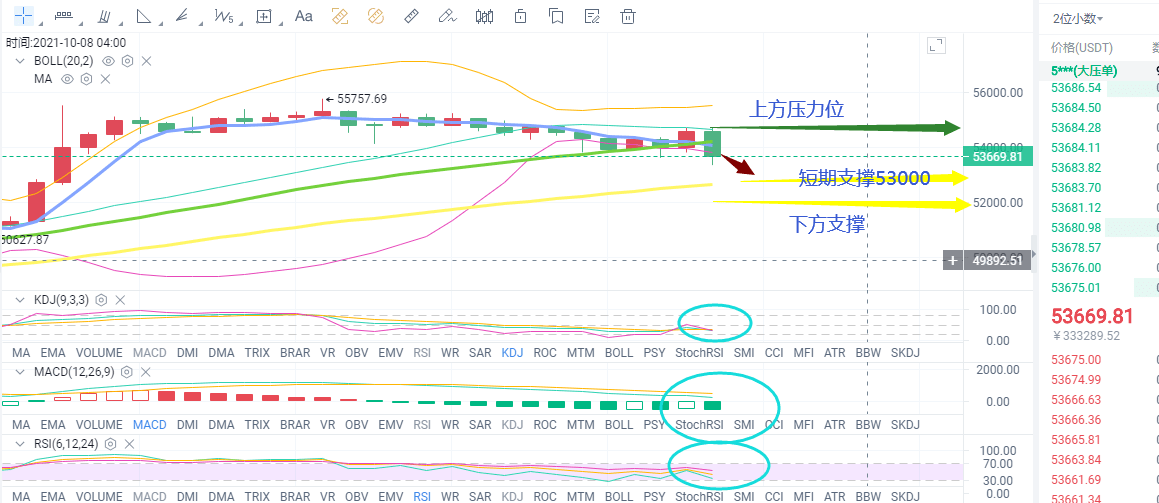Select active KDJ tab in KDJ panel row
Screen dimensions: 1159x503
click(x=512, y=352)
